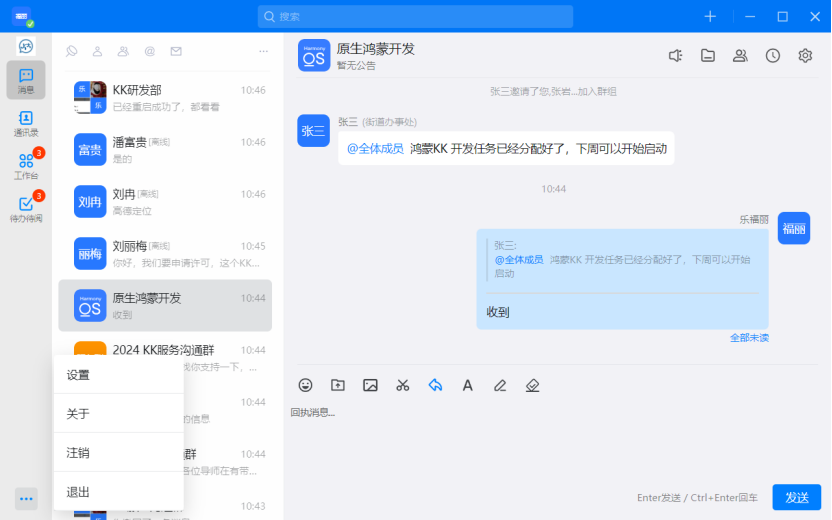Click the quoted 张三 message inside the blue bubble

622,259
